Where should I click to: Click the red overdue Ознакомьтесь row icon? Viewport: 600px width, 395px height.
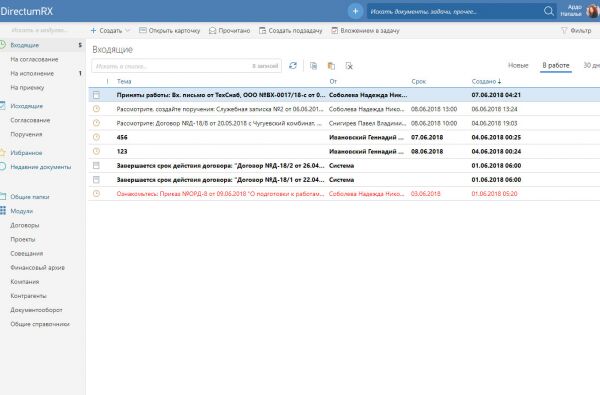coord(96,194)
